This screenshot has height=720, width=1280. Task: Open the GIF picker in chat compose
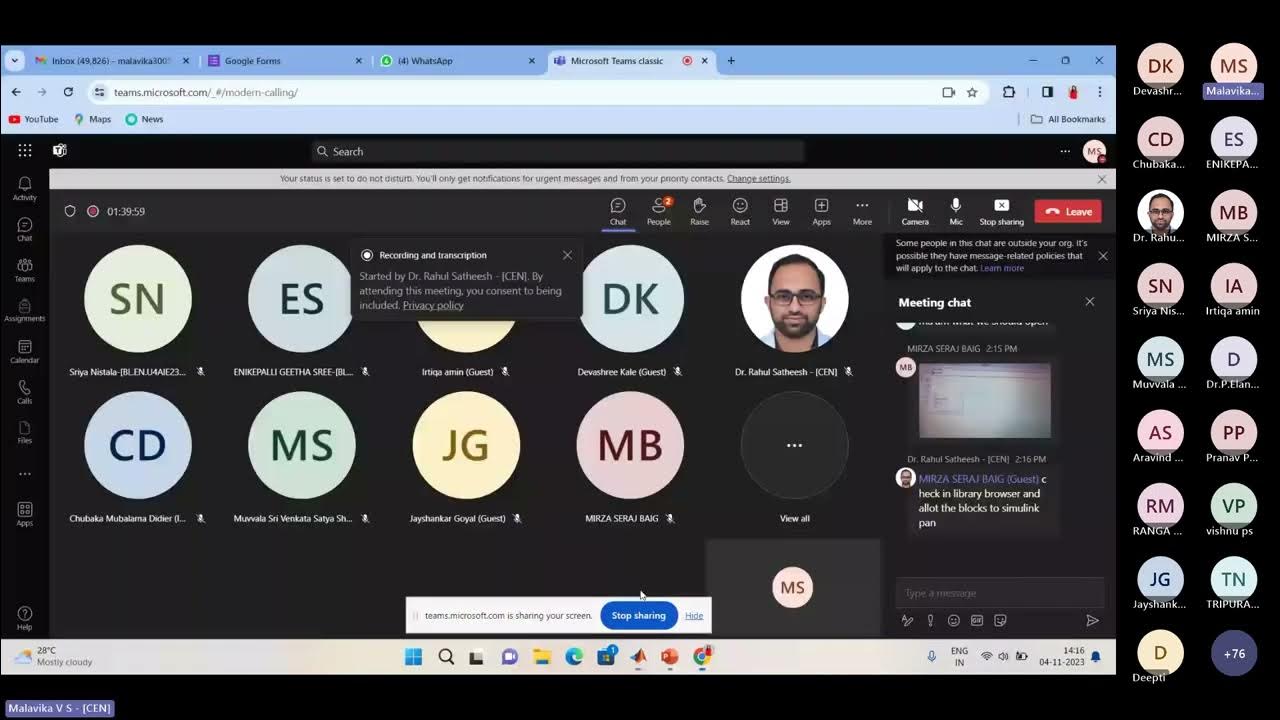tap(977, 620)
